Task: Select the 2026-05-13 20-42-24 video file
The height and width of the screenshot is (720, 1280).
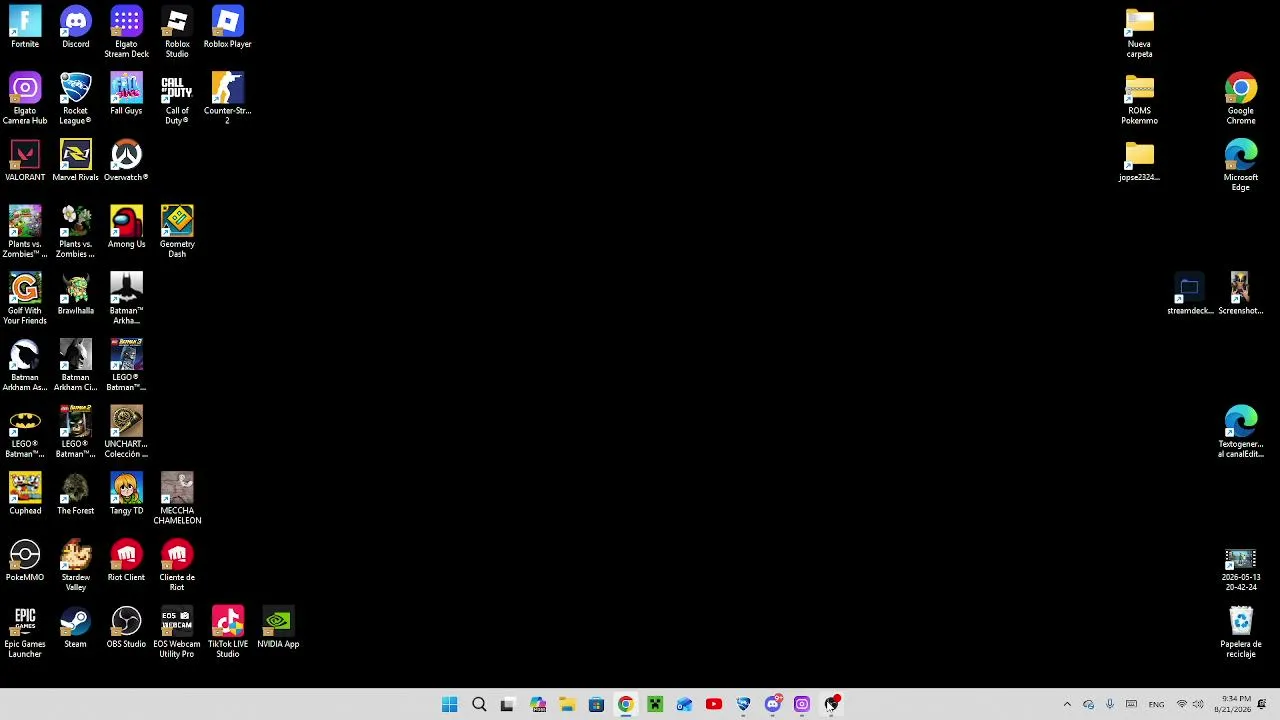Action: point(1240,570)
